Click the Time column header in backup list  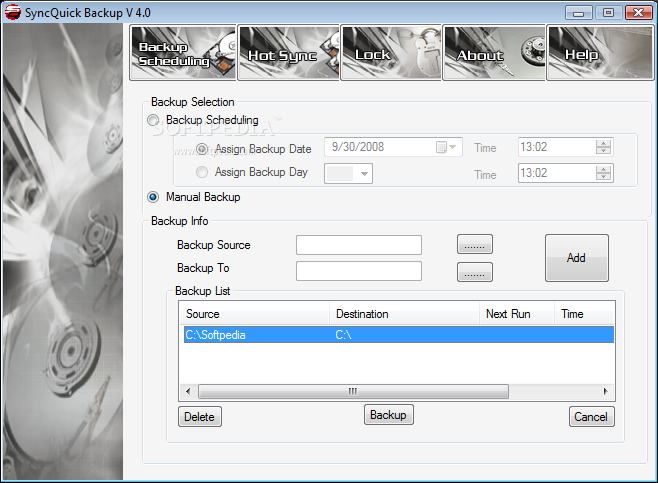click(585, 314)
